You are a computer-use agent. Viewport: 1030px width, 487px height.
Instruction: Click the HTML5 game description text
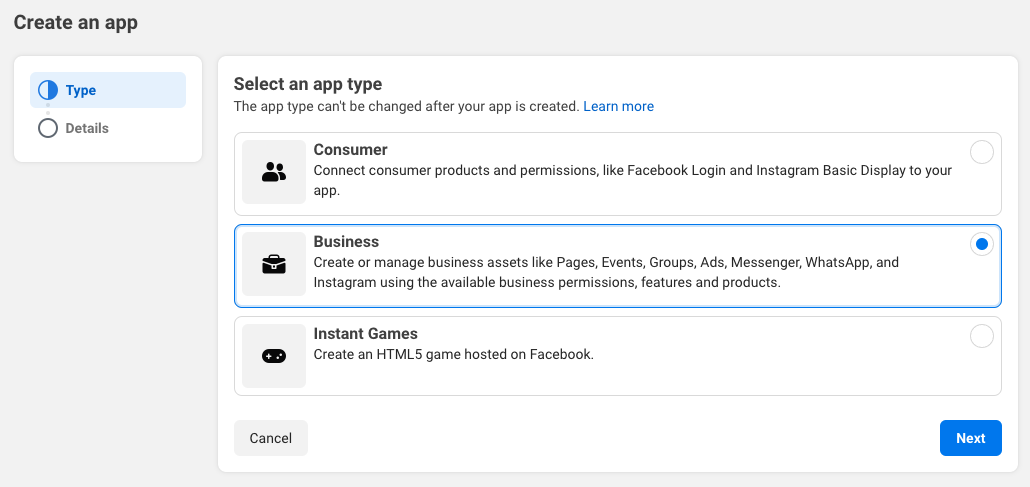[x=453, y=354]
